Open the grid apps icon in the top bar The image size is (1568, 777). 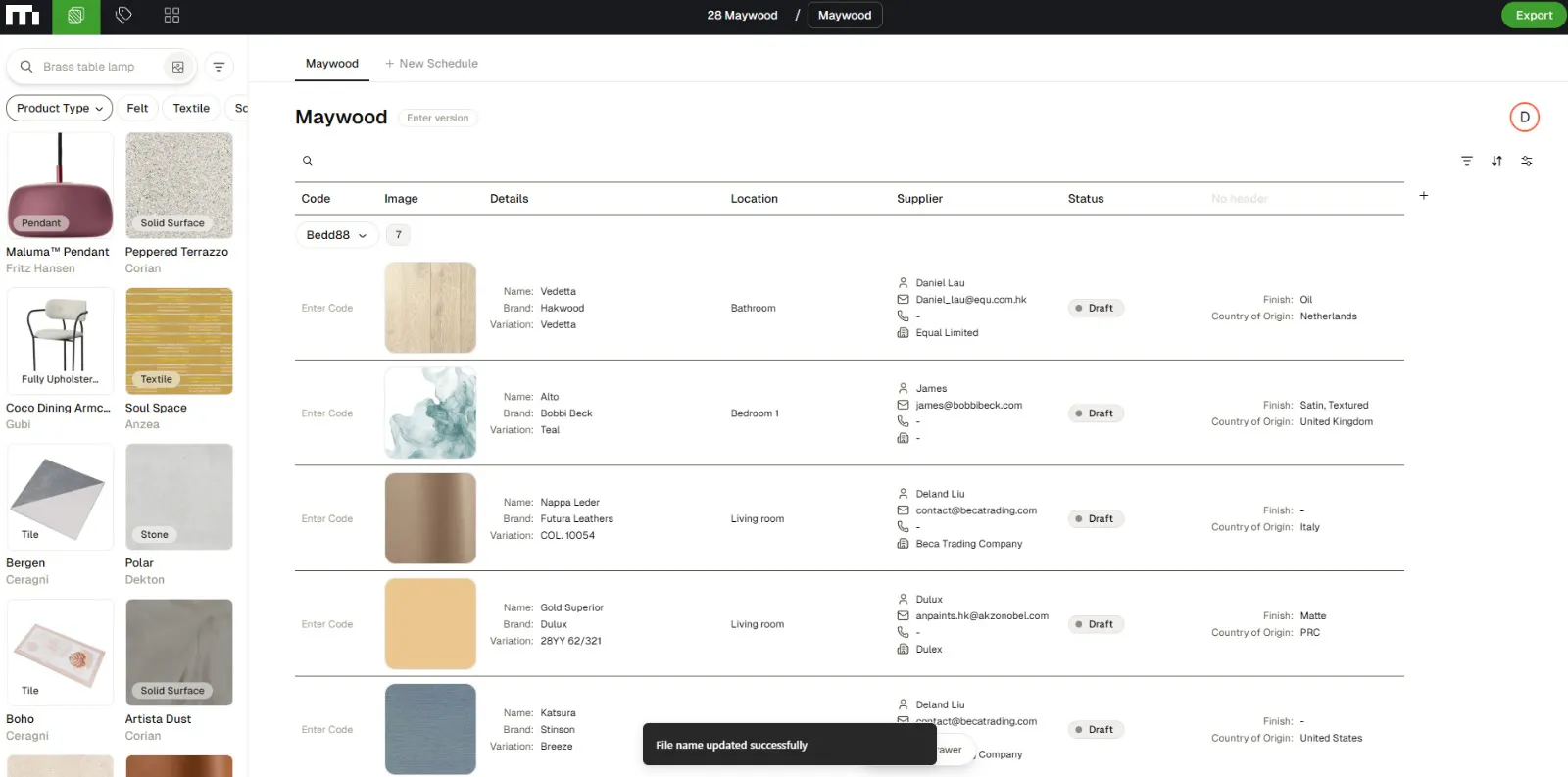coord(171,15)
